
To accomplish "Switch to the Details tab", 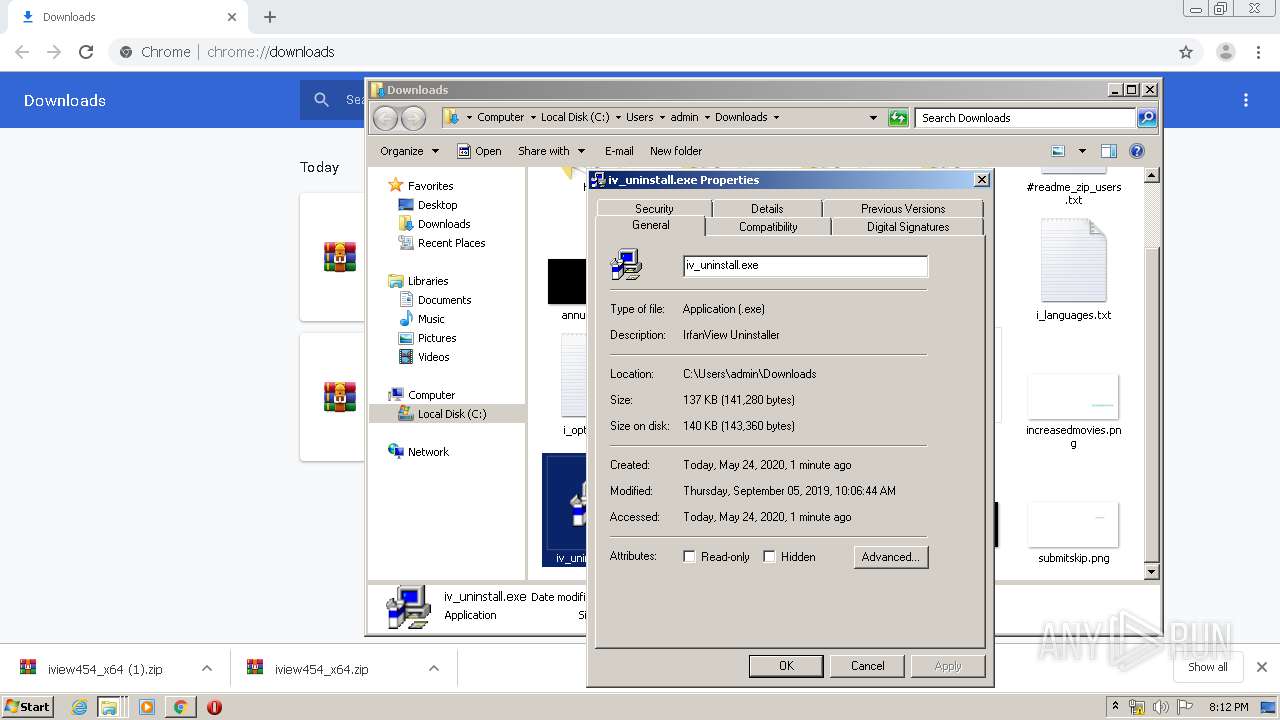I will click(767, 208).
